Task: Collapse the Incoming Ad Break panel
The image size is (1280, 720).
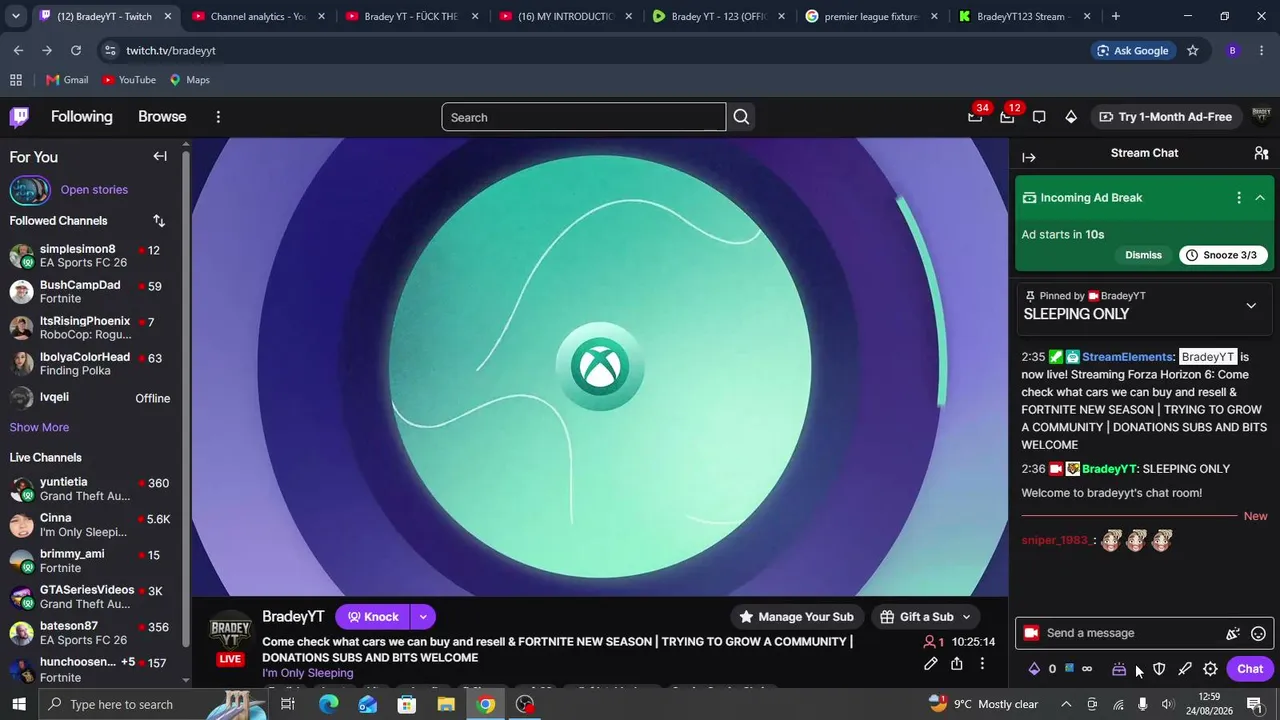Action: 1260,198
